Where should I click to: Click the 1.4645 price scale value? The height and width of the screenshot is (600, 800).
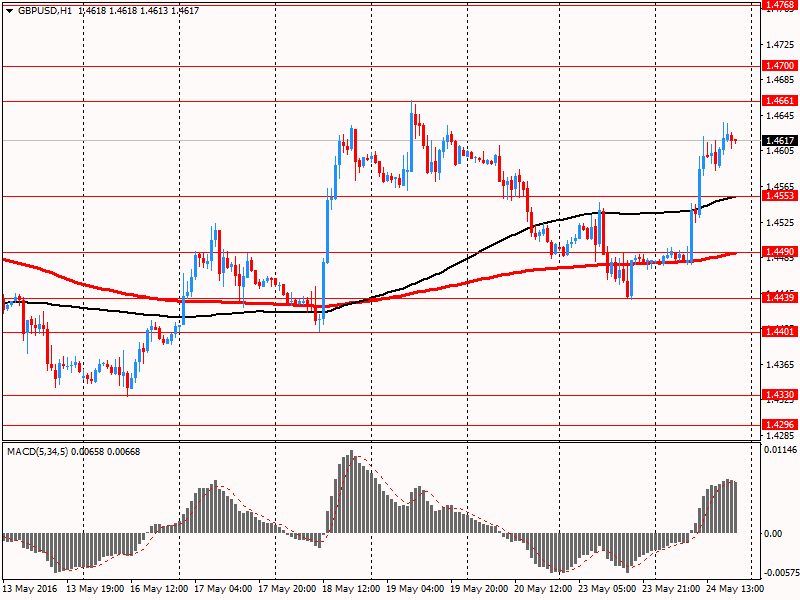tap(780, 116)
